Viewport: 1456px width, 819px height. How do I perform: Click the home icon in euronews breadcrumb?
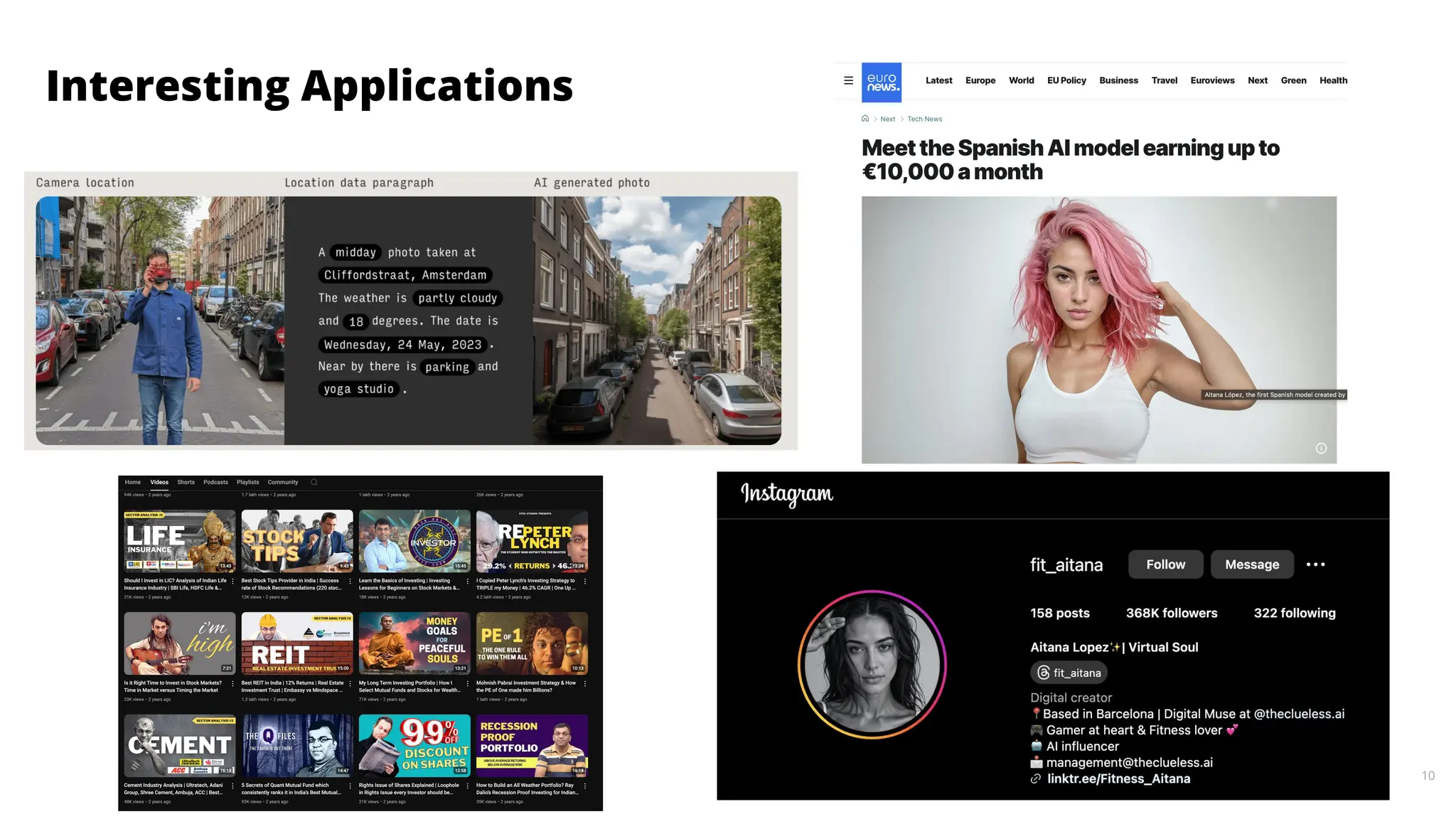pos(865,119)
